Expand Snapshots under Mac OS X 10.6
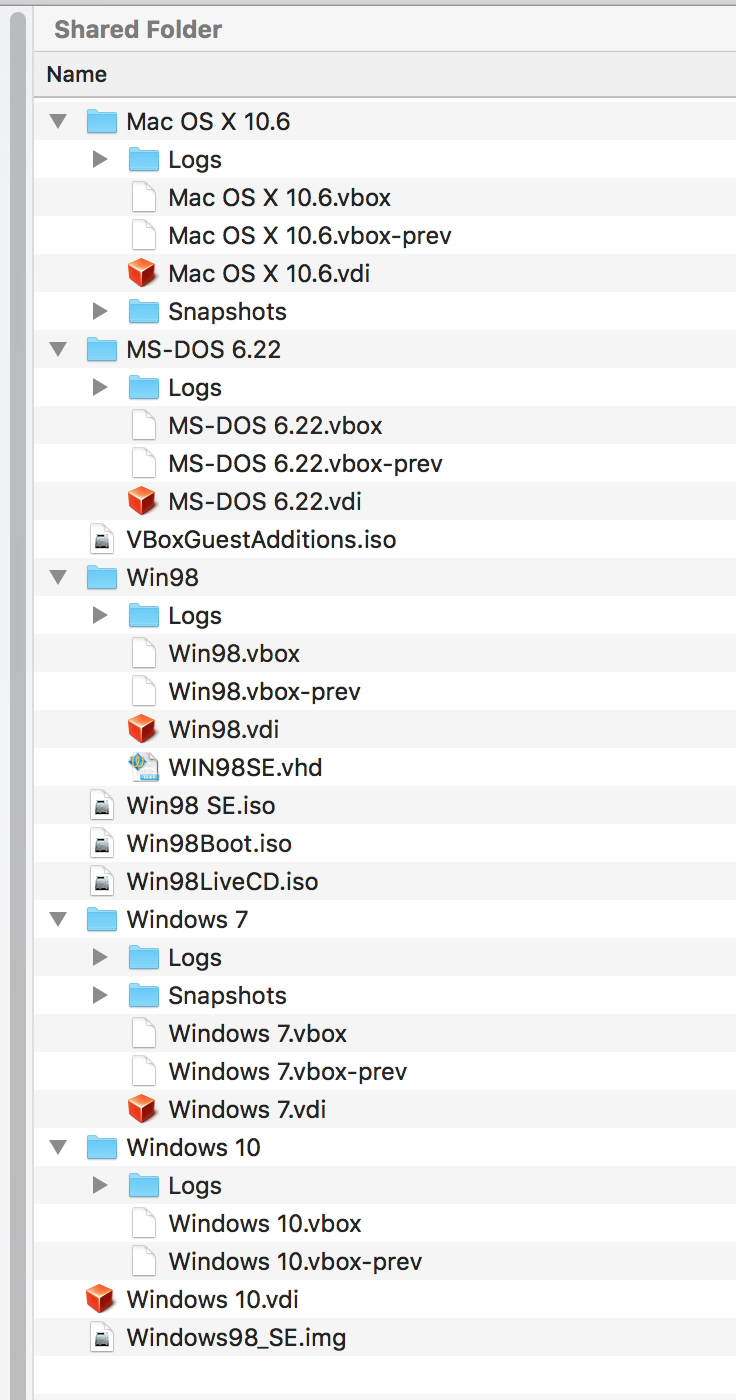The height and width of the screenshot is (1400, 736). click(100, 311)
